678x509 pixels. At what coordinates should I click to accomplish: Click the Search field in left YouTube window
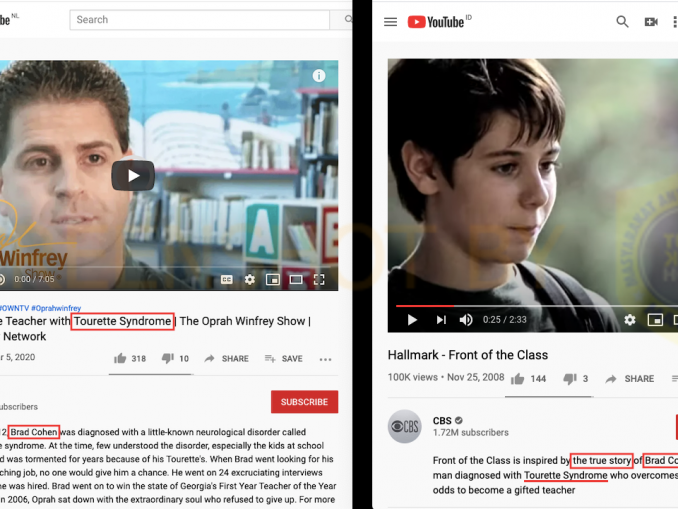(x=199, y=20)
